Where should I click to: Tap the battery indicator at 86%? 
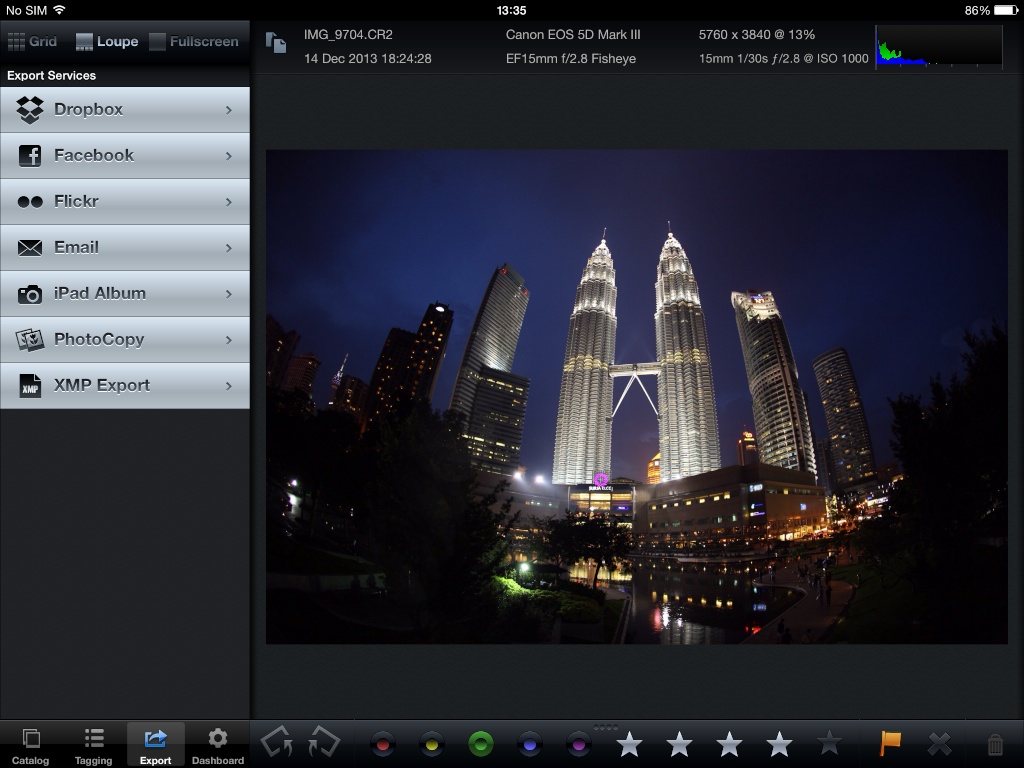click(991, 10)
